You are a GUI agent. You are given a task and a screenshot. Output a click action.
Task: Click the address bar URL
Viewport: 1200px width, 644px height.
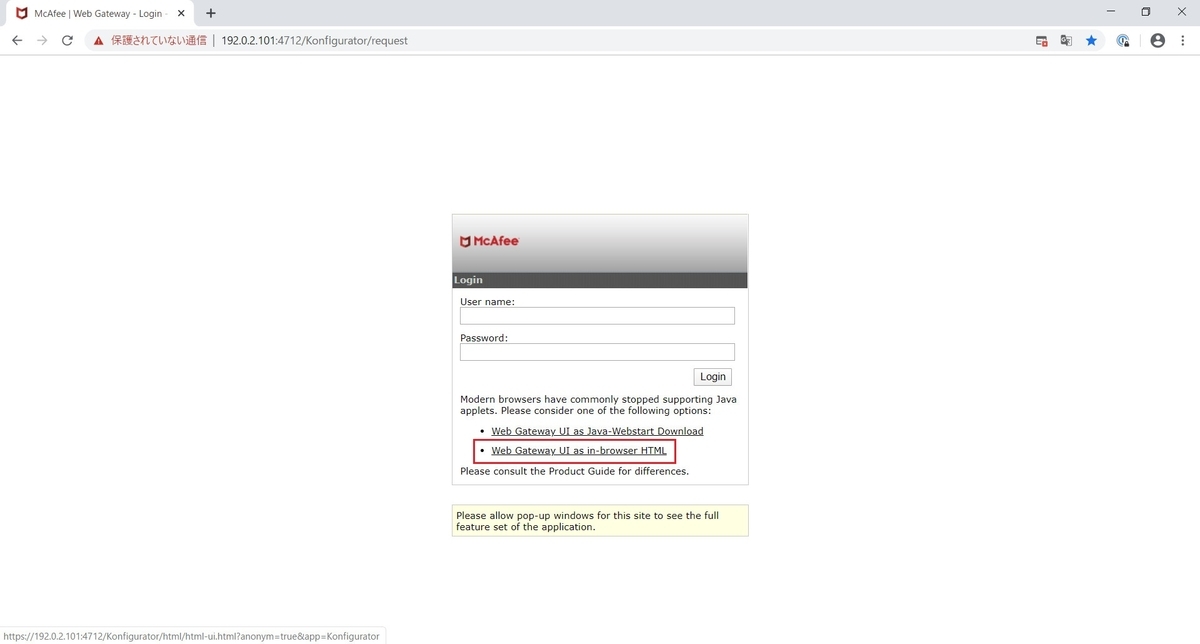[x=315, y=41]
